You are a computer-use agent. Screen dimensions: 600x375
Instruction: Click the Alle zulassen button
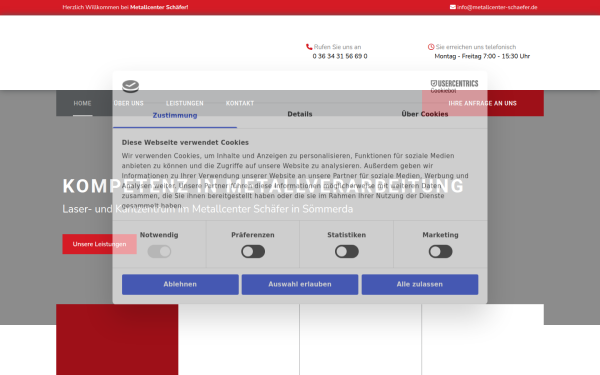[x=420, y=284]
